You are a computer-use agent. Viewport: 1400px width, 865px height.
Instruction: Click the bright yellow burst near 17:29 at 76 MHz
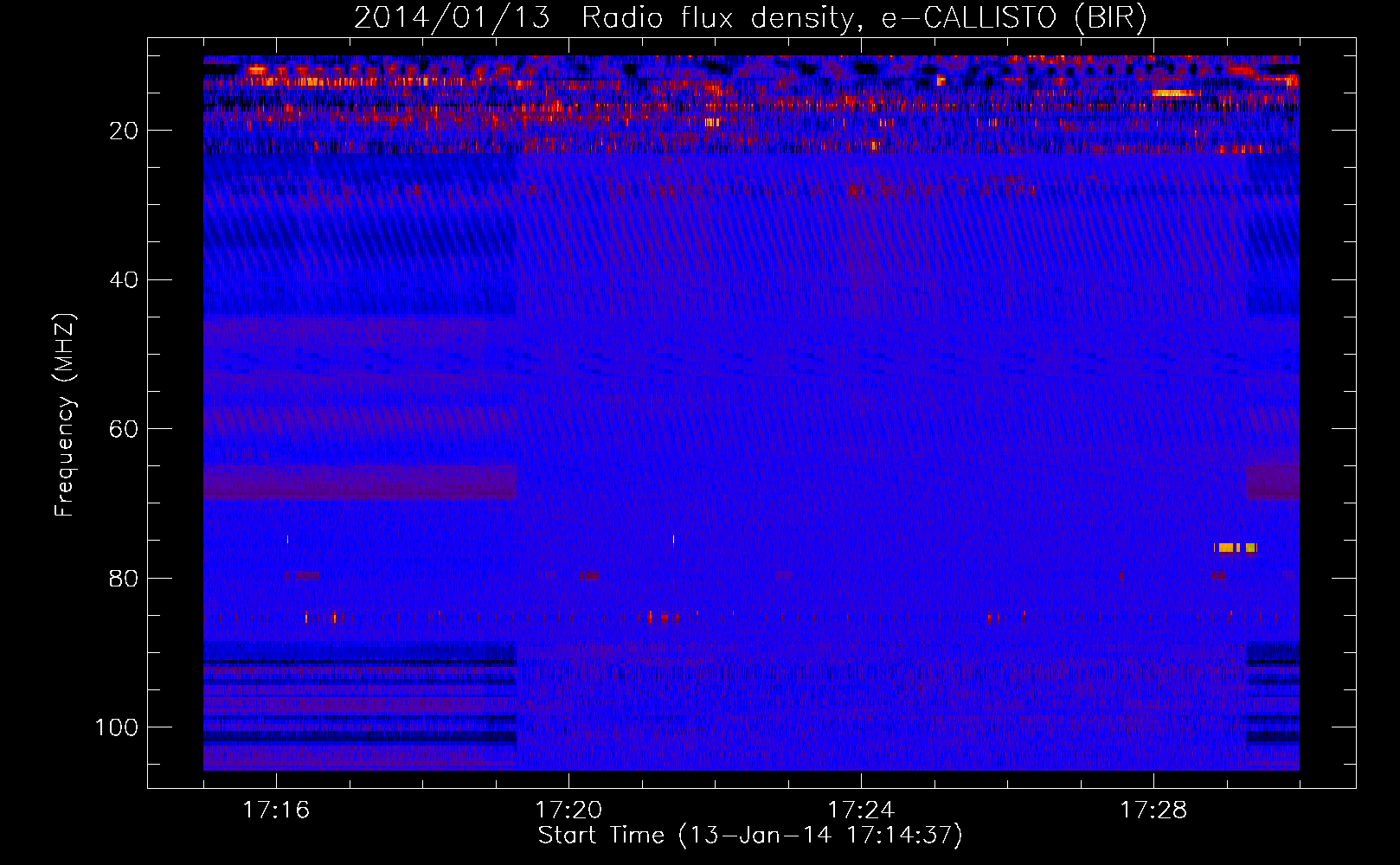coord(1236,548)
